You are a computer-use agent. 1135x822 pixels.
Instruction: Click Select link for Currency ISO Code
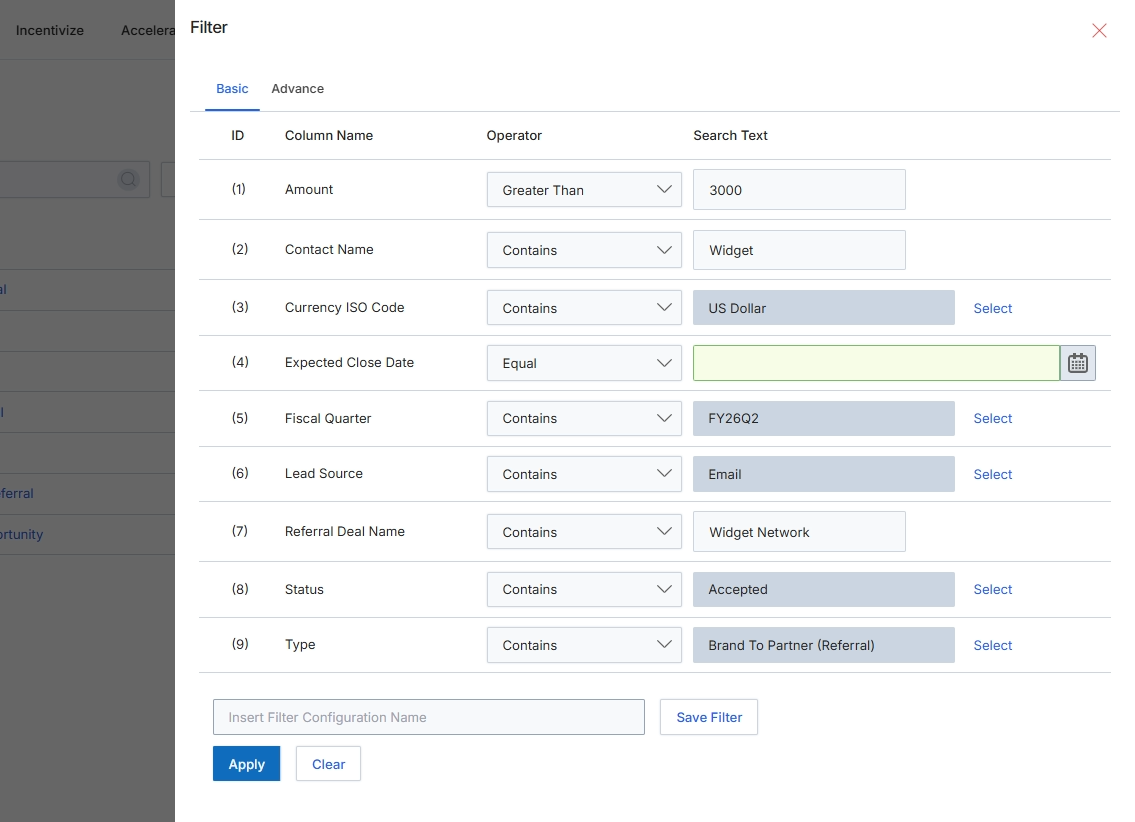992,308
